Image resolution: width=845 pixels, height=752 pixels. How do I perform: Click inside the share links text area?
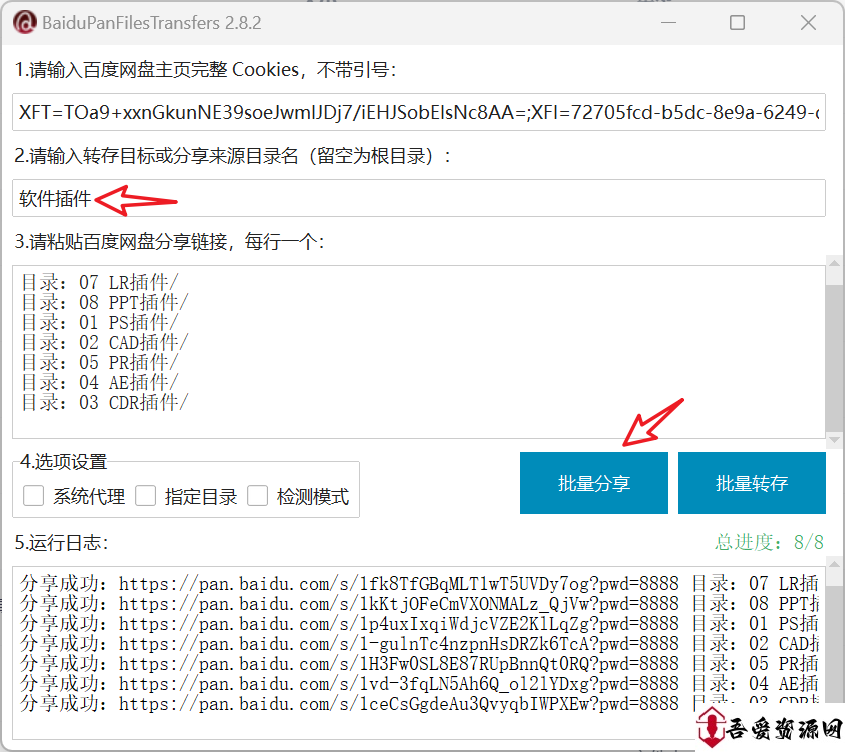click(x=419, y=351)
